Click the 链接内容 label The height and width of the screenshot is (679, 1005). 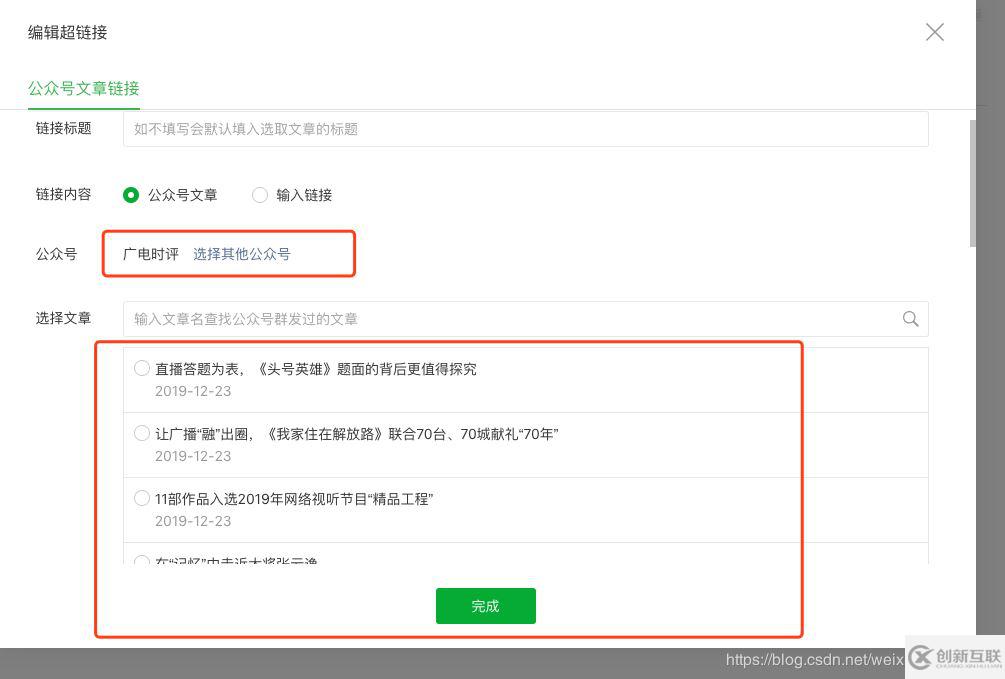coord(63,194)
